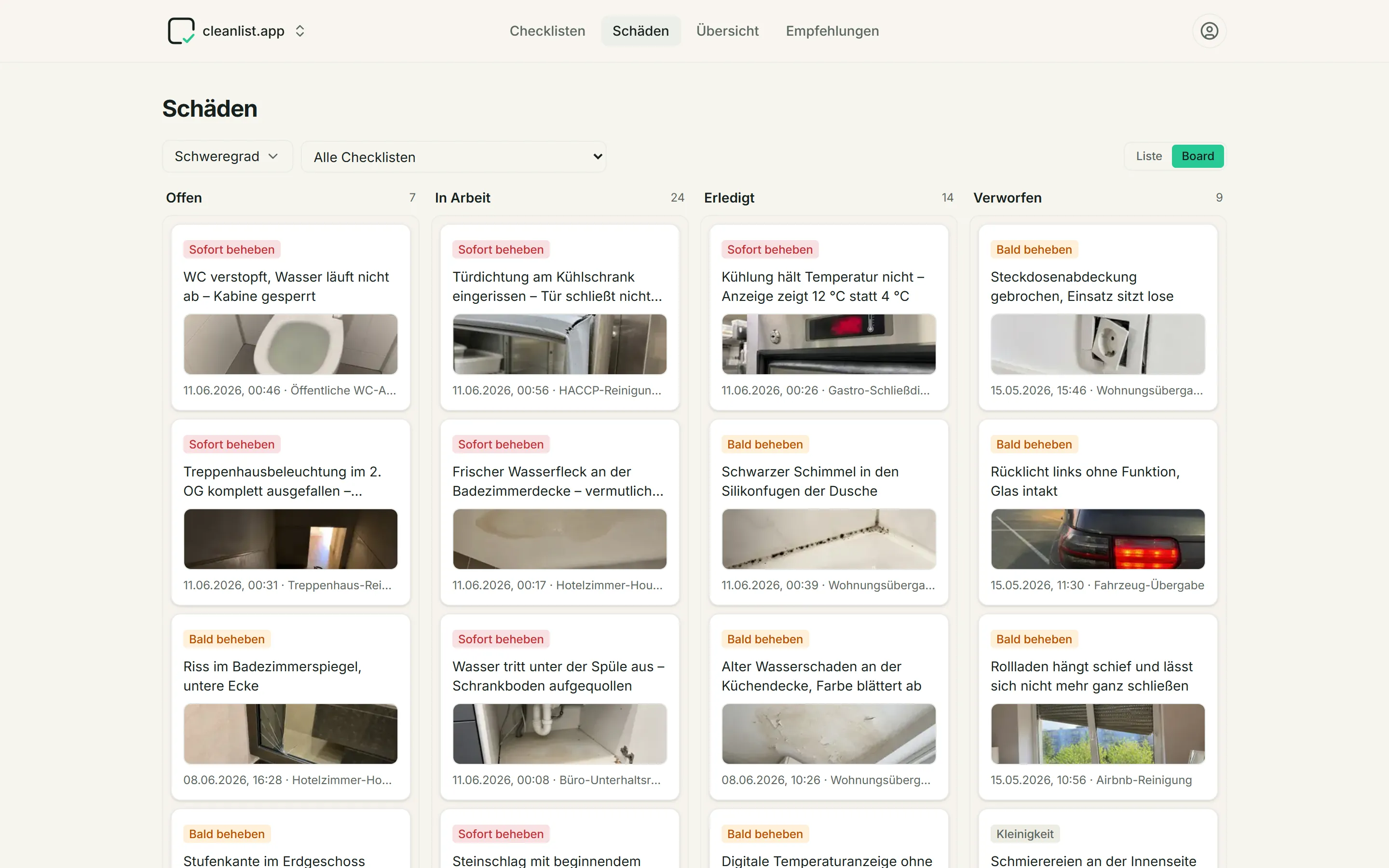Open the dark stairwell photo
1389x868 pixels.
coord(290,539)
